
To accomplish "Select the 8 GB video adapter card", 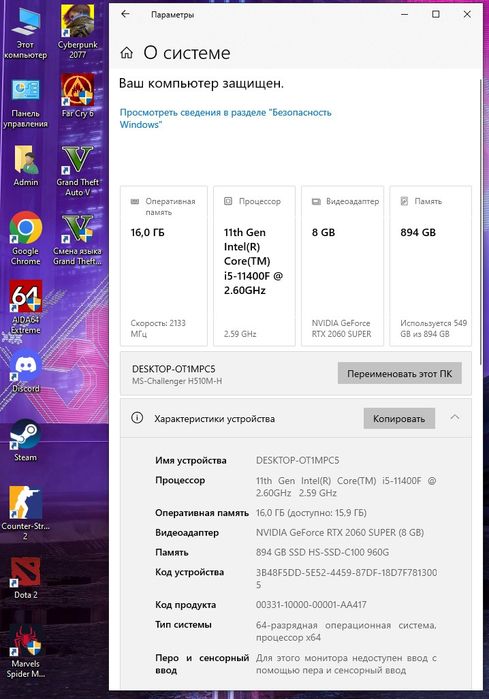I will 342,266.
